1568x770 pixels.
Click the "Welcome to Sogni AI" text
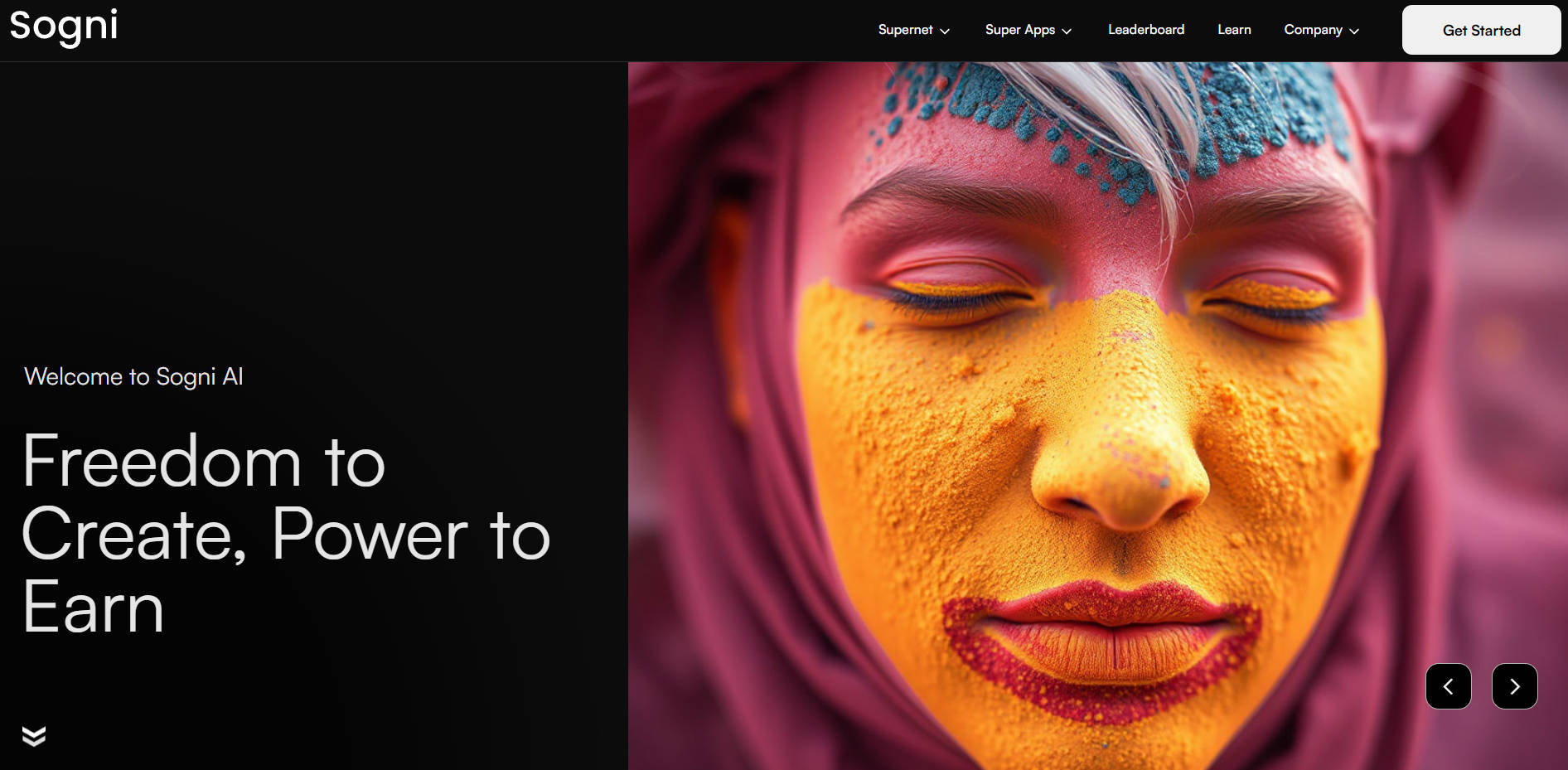point(133,376)
